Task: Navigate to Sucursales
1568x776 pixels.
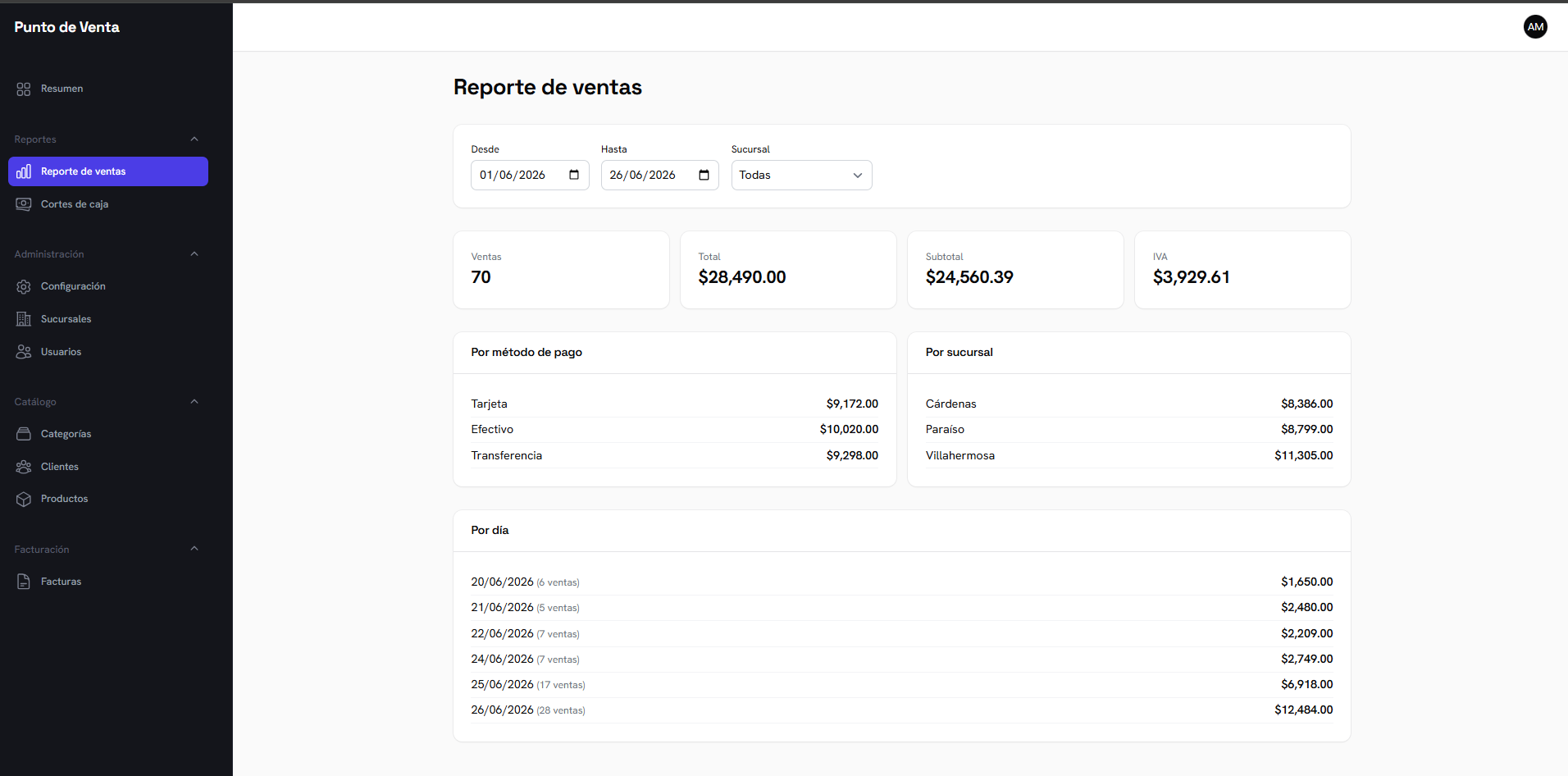Action: (108, 319)
